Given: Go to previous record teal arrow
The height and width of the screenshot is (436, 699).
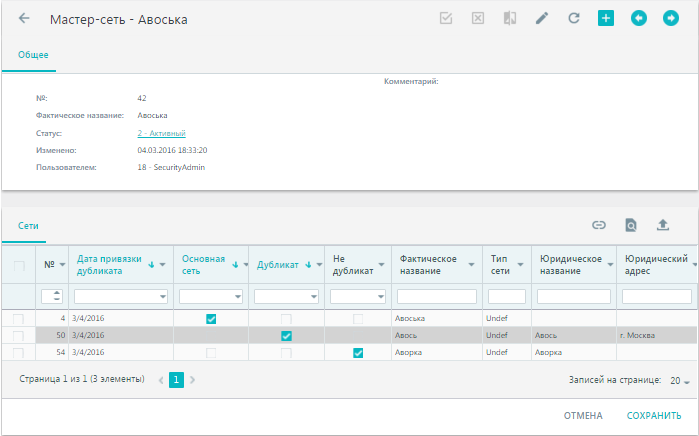Looking at the screenshot, I should point(639,18).
